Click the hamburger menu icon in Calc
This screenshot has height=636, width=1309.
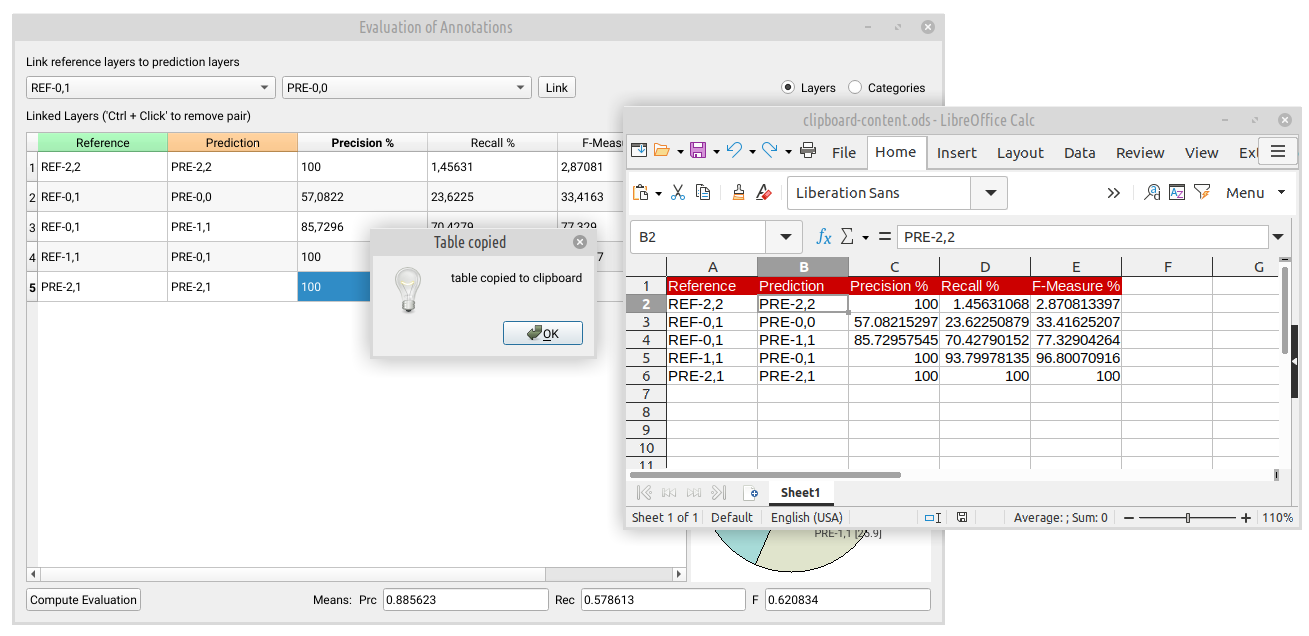[x=1277, y=151]
